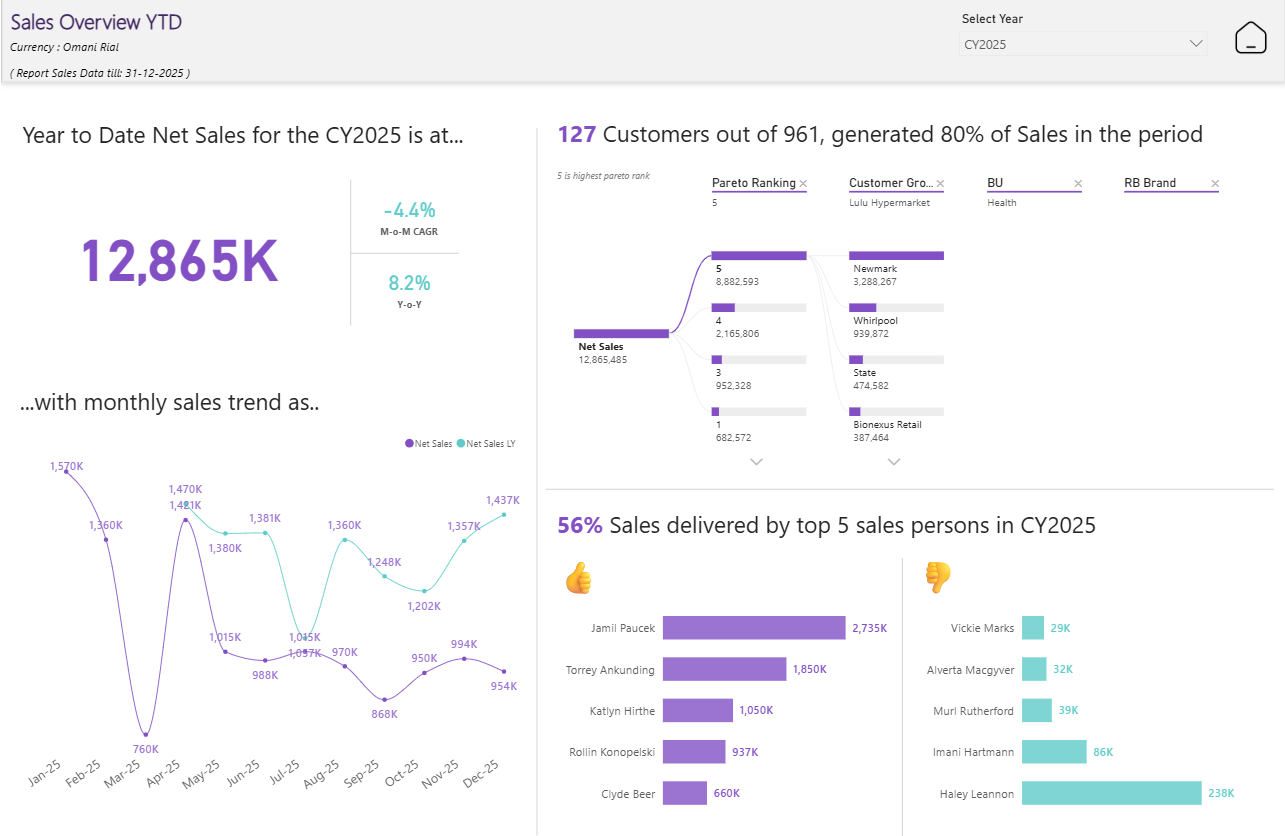This screenshot has width=1285, height=836.
Task: Click the home icon button
Action: point(1251,38)
